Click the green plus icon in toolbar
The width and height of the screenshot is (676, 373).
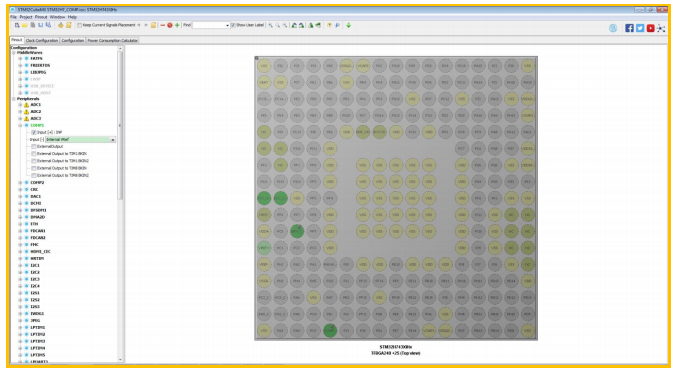click(x=177, y=25)
